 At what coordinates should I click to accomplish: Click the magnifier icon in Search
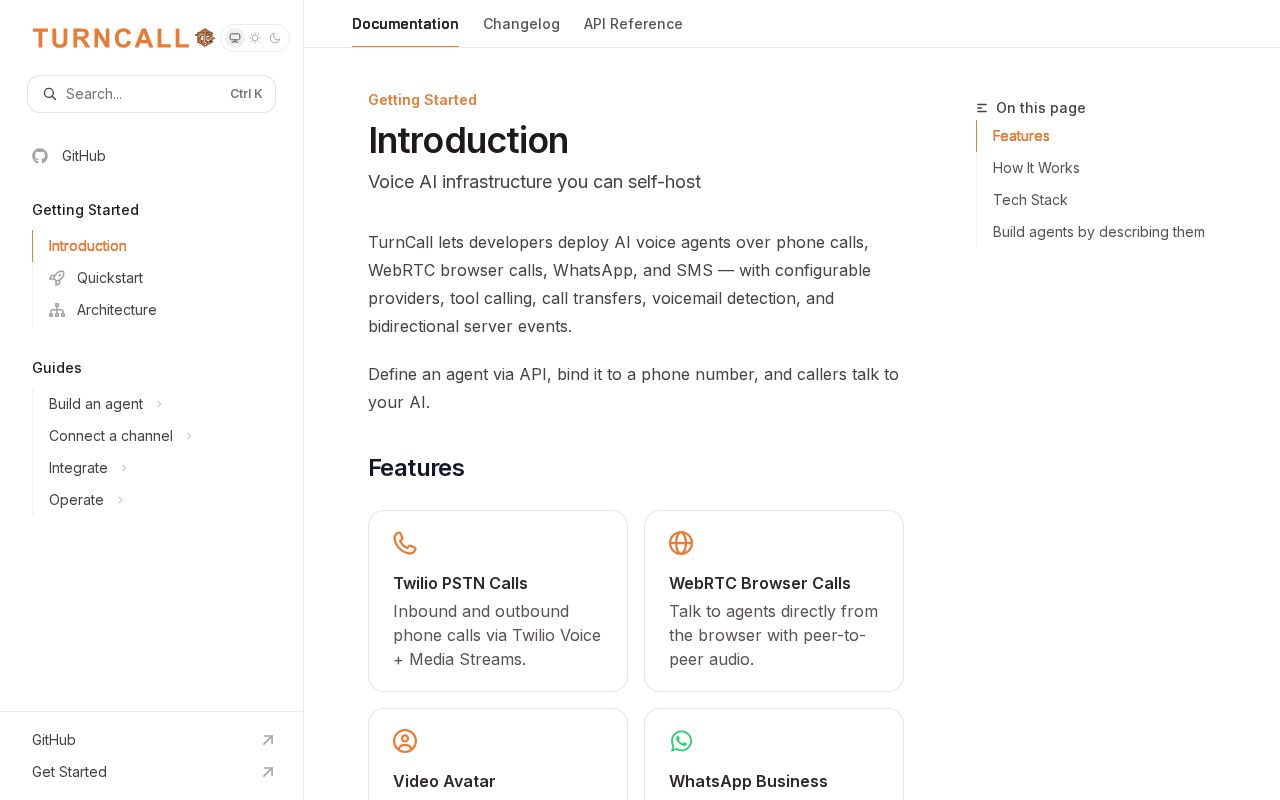pyautogui.click(x=50, y=94)
